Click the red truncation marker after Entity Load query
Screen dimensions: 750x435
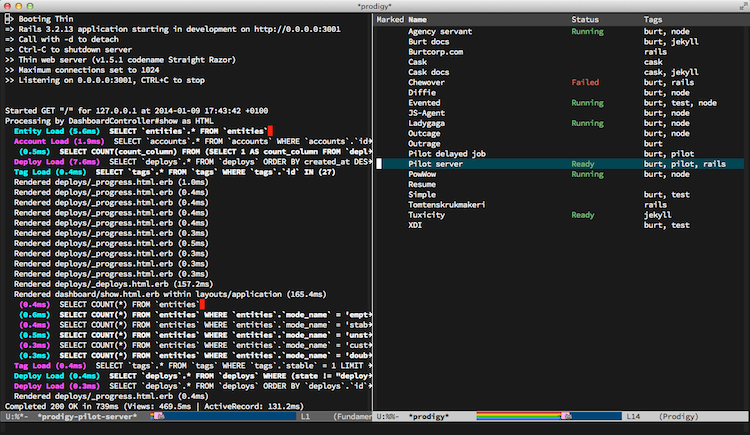coord(268,131)
